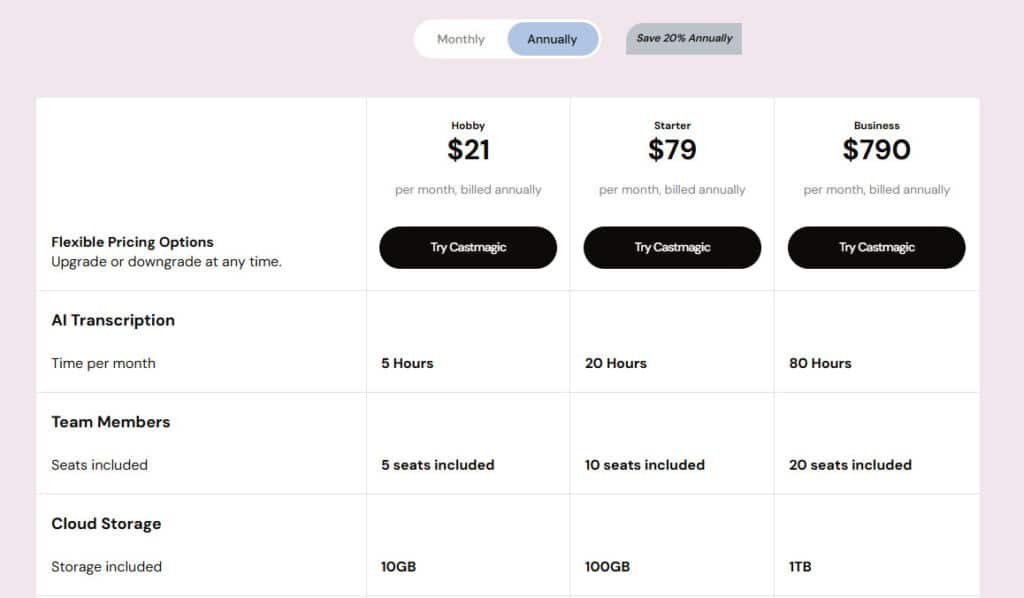1024x598 pixels.
Task: Select the Hobby plan header
Action: click(467, 125)
